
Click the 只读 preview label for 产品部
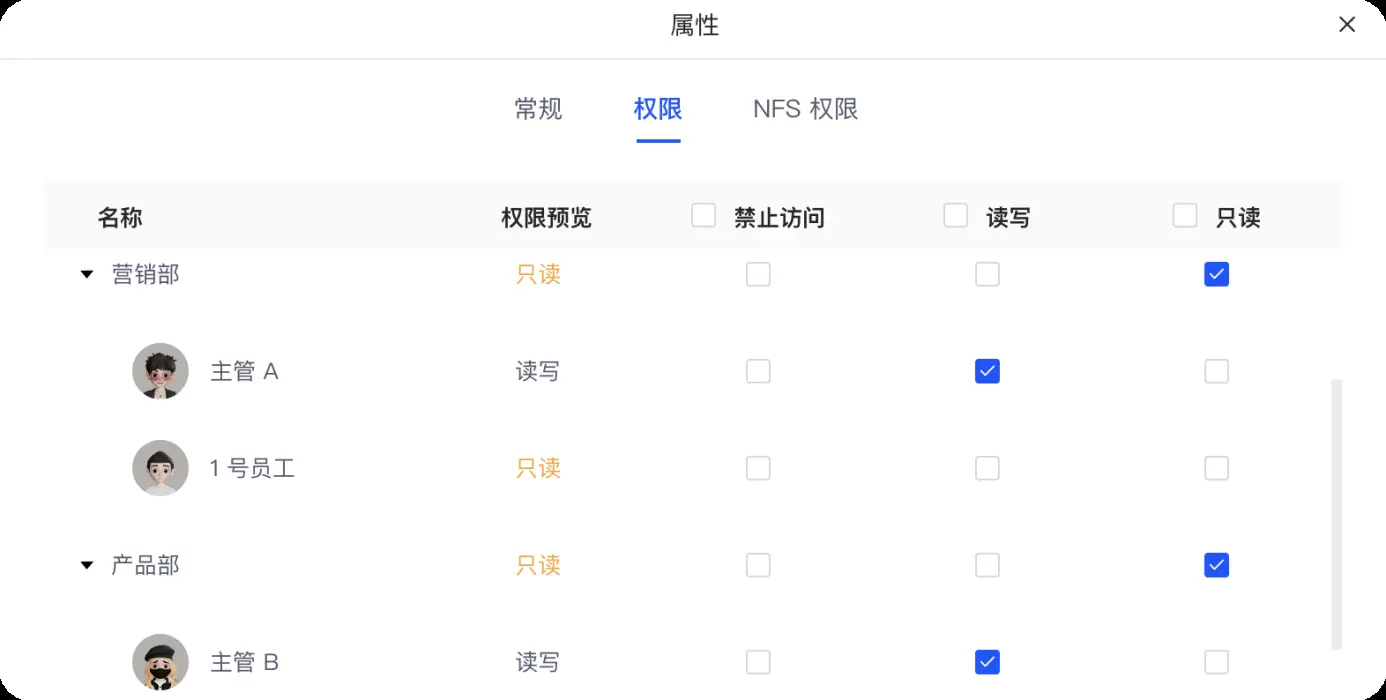click(x=537, y=565)
